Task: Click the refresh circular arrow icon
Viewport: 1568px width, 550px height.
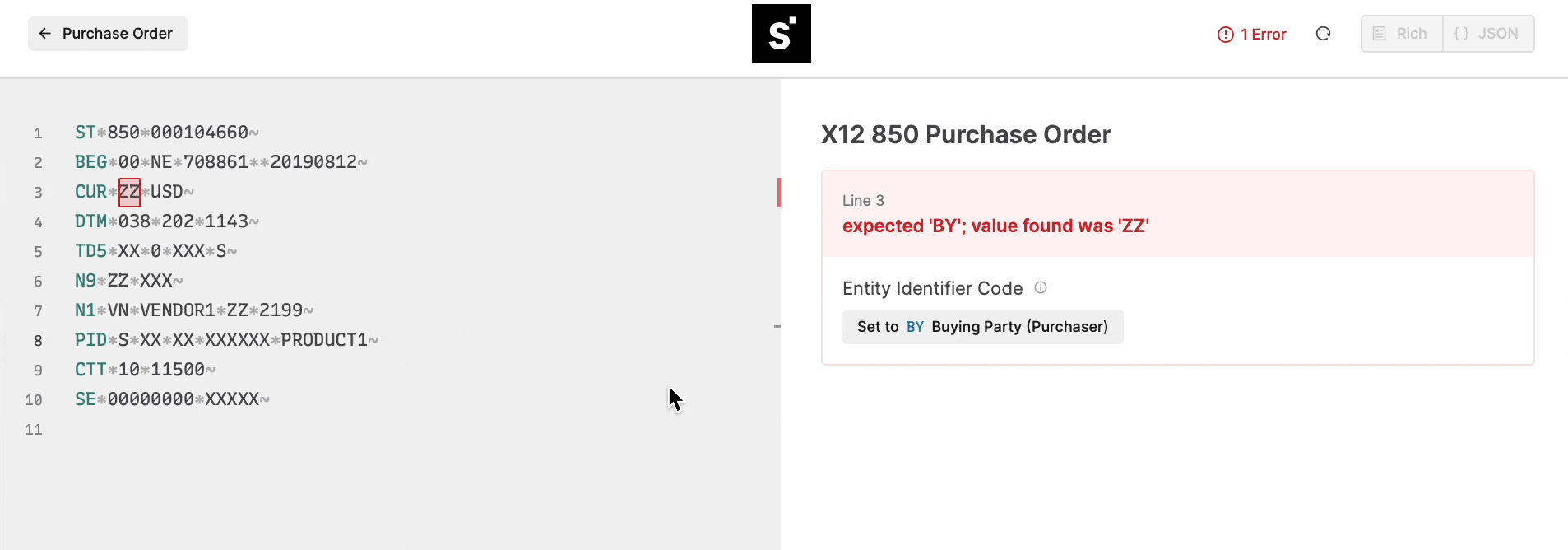Action: tap(1323, 34)
